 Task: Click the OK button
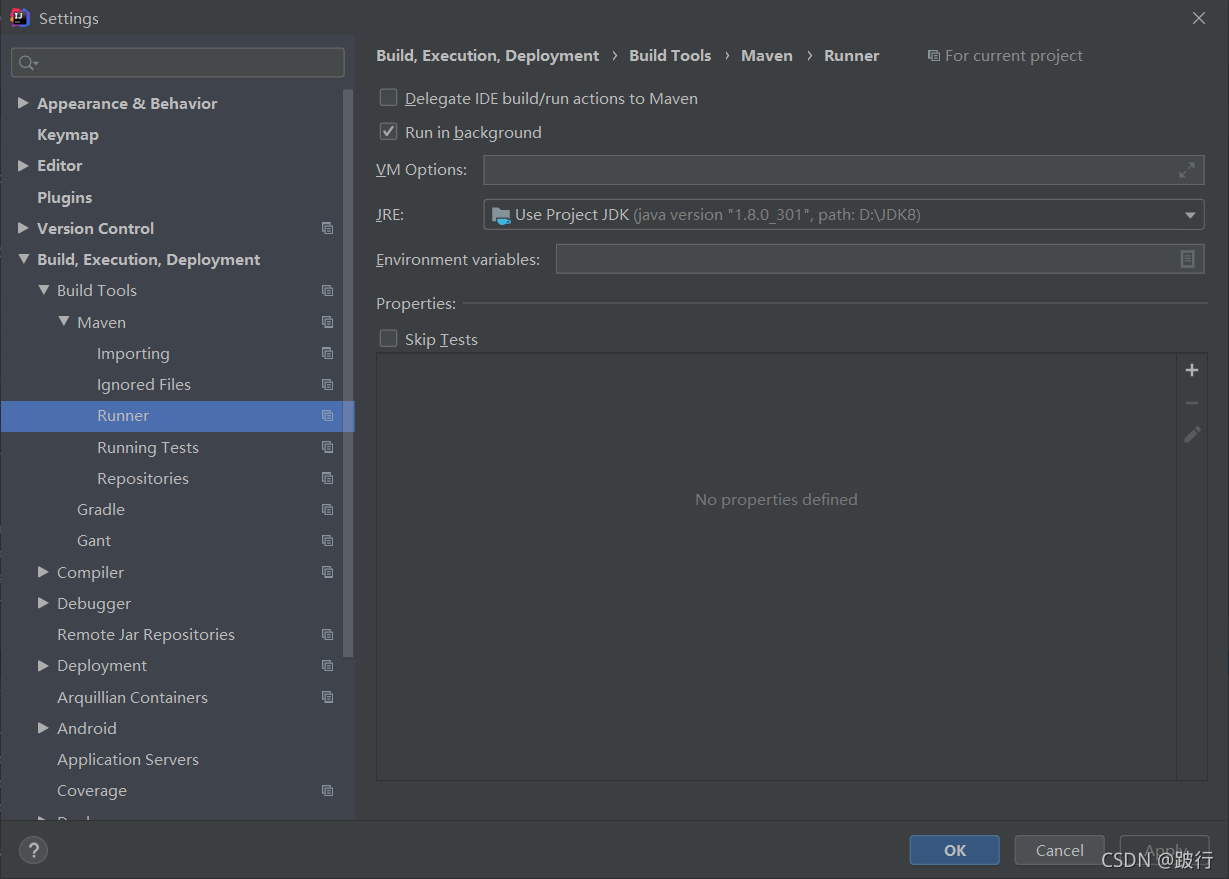pyautogui.click(x=954, y=850)
